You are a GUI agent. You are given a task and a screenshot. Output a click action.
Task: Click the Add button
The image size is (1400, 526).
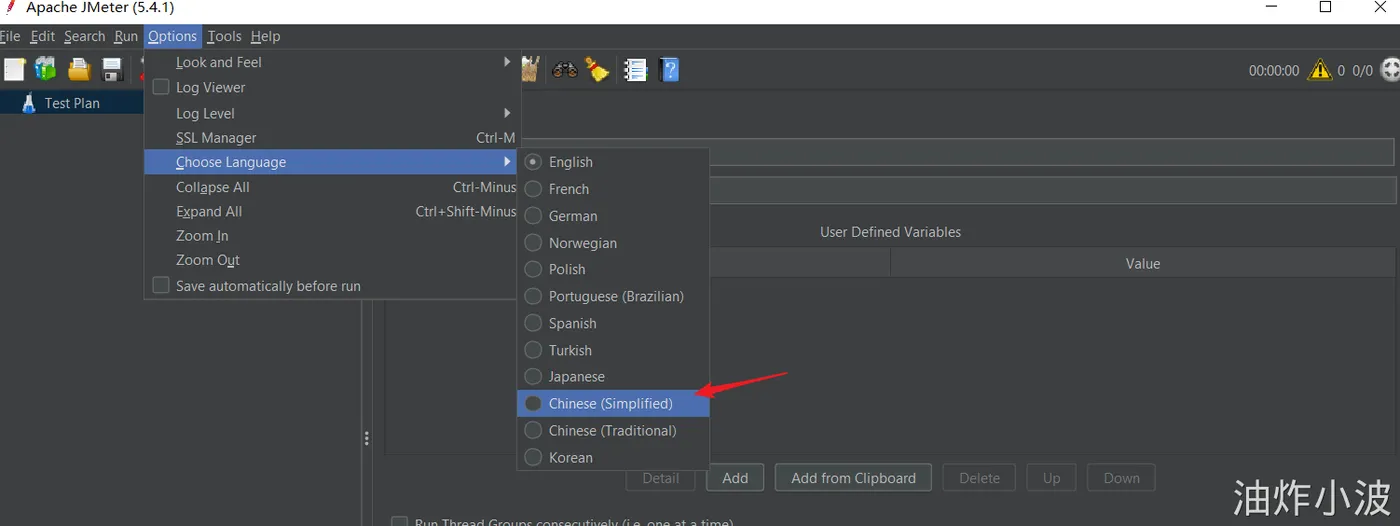click(735, 478)
